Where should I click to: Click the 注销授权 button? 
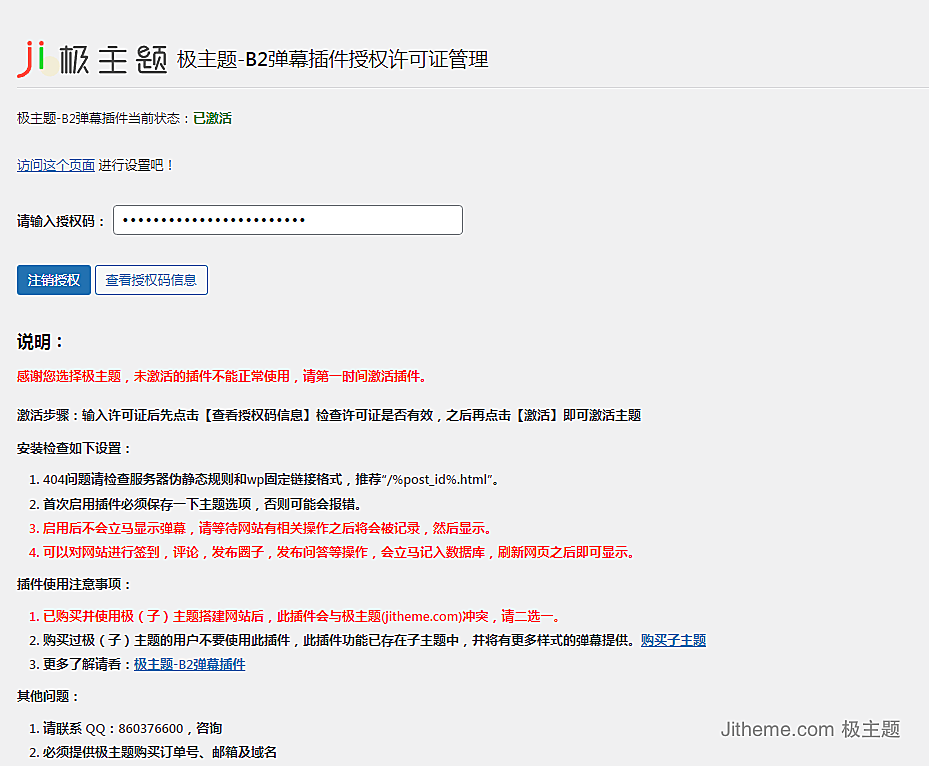tap(54, 280)
